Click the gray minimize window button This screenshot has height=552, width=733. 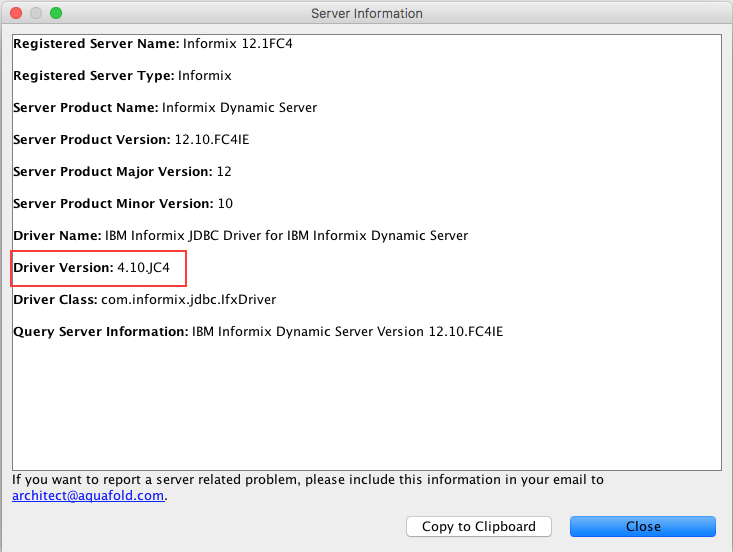(x=36, y=13)
